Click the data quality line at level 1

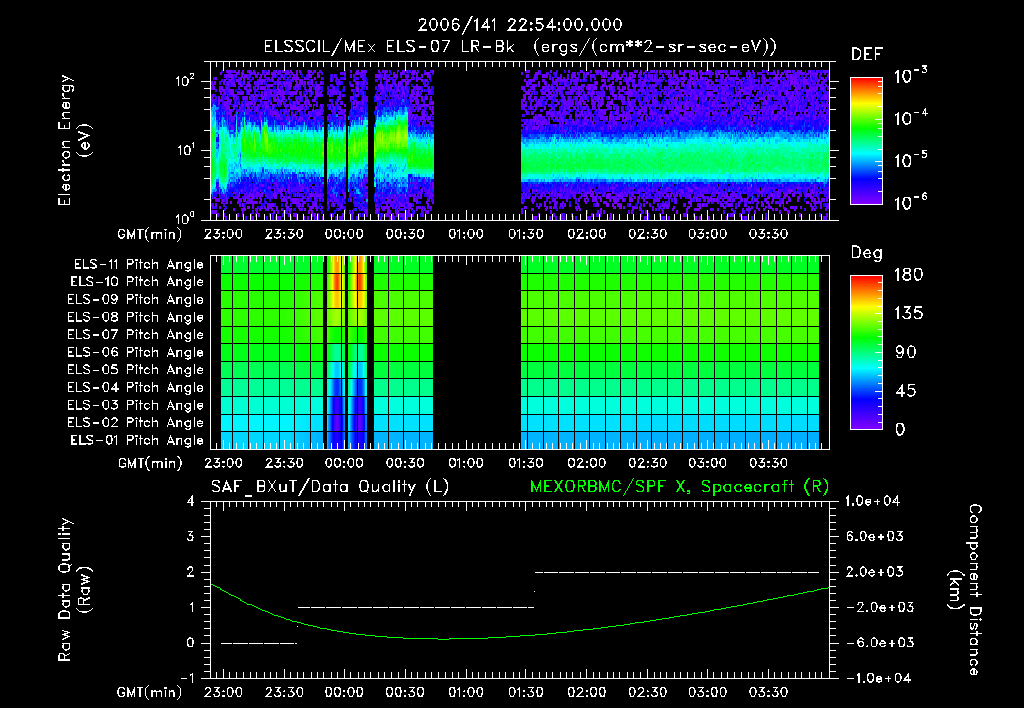(x=416, y=607)
